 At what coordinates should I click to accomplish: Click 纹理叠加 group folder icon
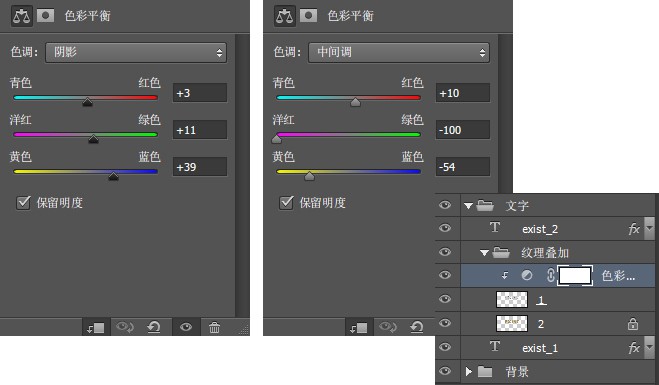coord(501,252)
